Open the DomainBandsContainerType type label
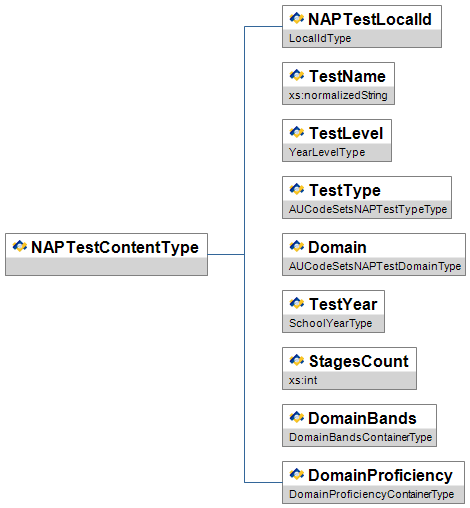470x508 pixels. pos(360,437)
